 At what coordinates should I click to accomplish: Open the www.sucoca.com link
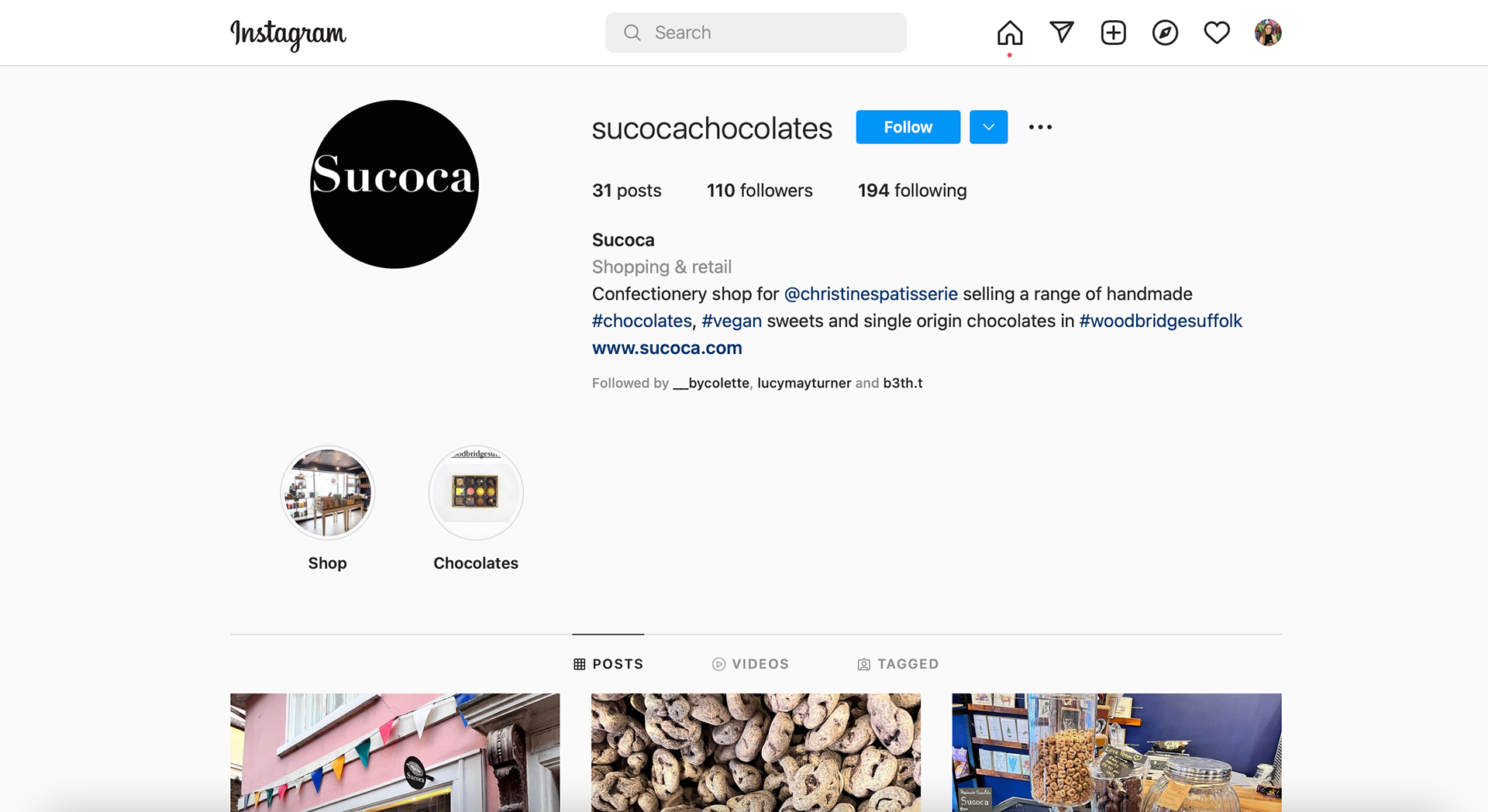point(667,348)
